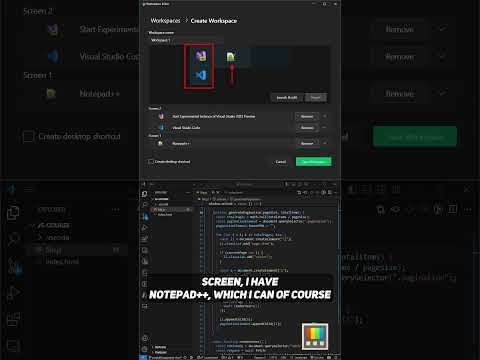Enable Create desktop shortcut checkbox

tap(151, 162)
